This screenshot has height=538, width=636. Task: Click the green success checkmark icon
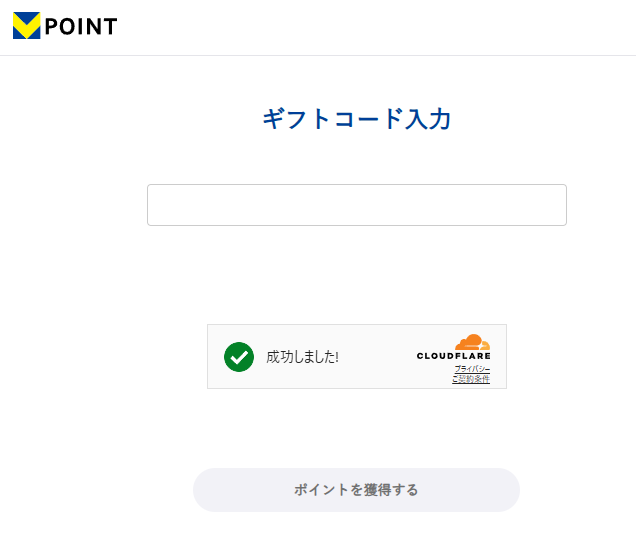(x=239, y=356)
